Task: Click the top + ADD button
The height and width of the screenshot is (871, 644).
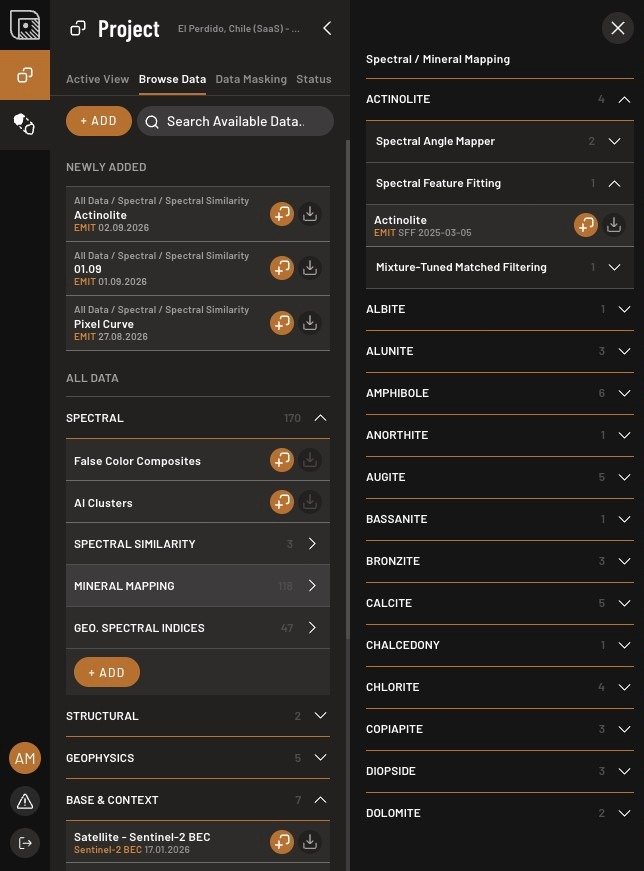Action: click(x=99, y=121)
